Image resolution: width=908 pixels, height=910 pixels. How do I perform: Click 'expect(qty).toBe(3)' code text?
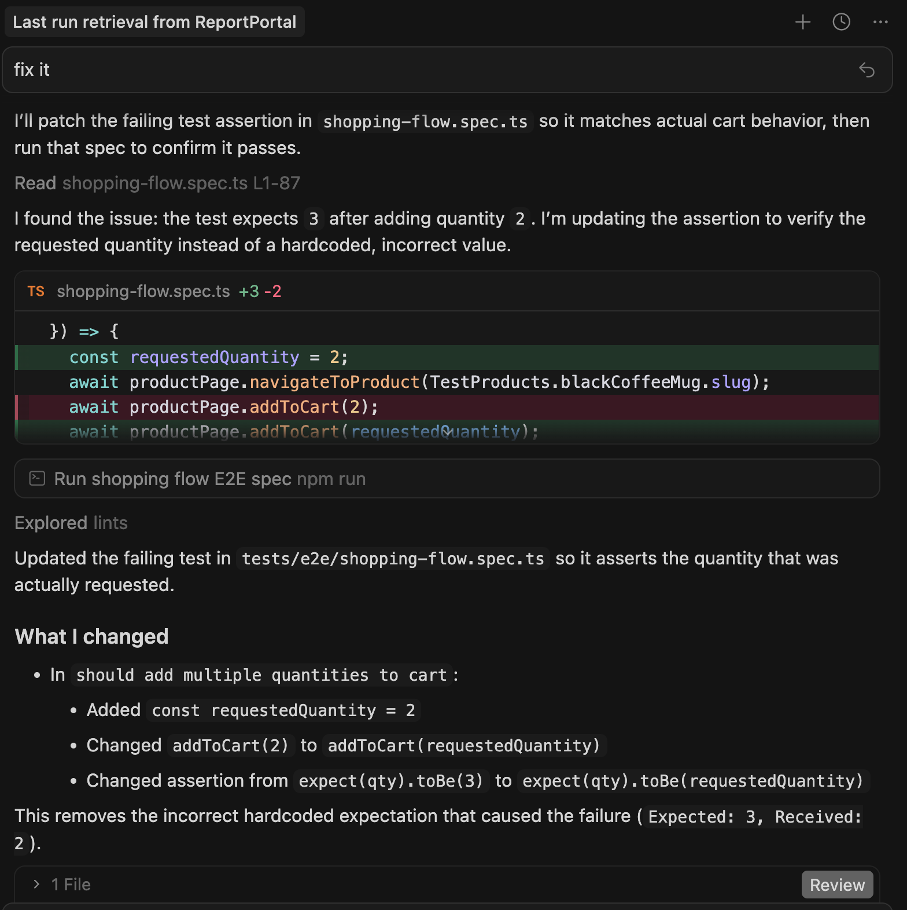click(390, 781)
